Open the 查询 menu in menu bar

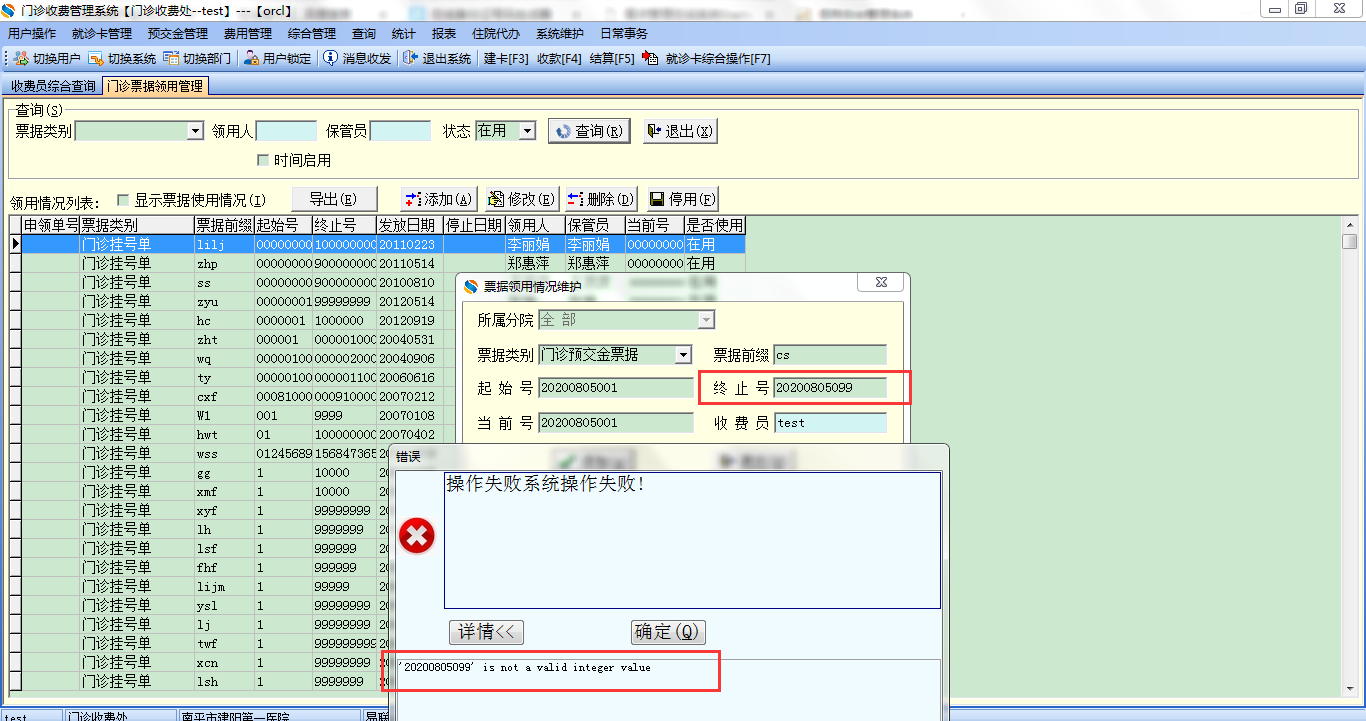pos(364,34)
